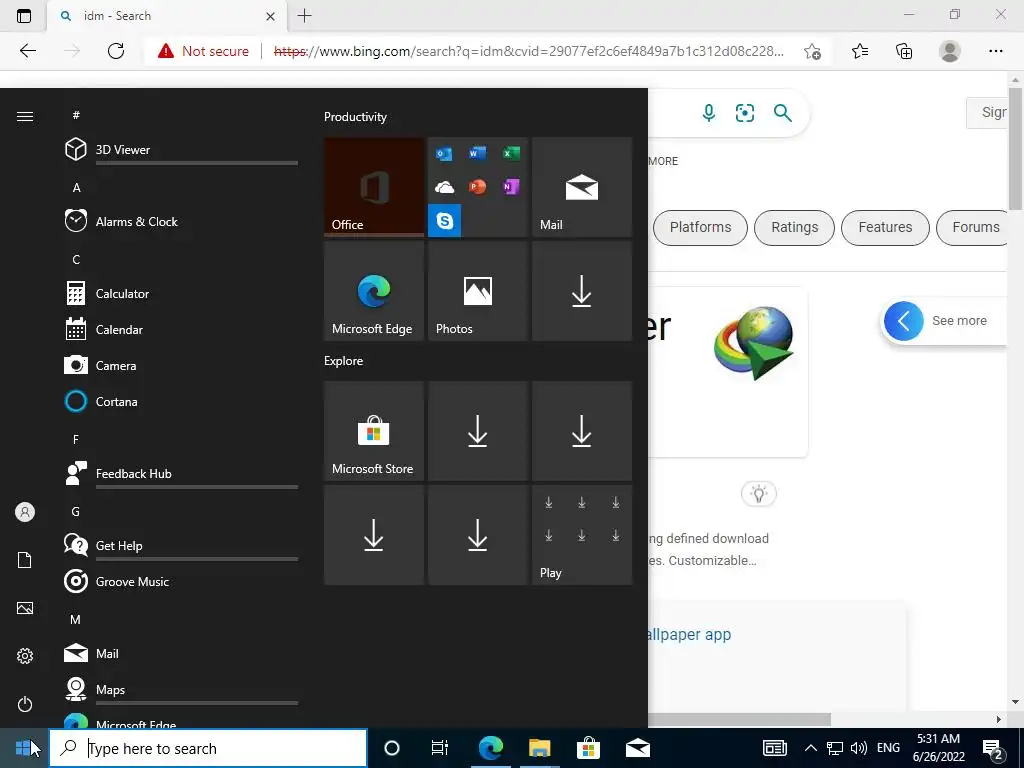Open the Photos tile

pyautogui.click(x=477, y=291)
